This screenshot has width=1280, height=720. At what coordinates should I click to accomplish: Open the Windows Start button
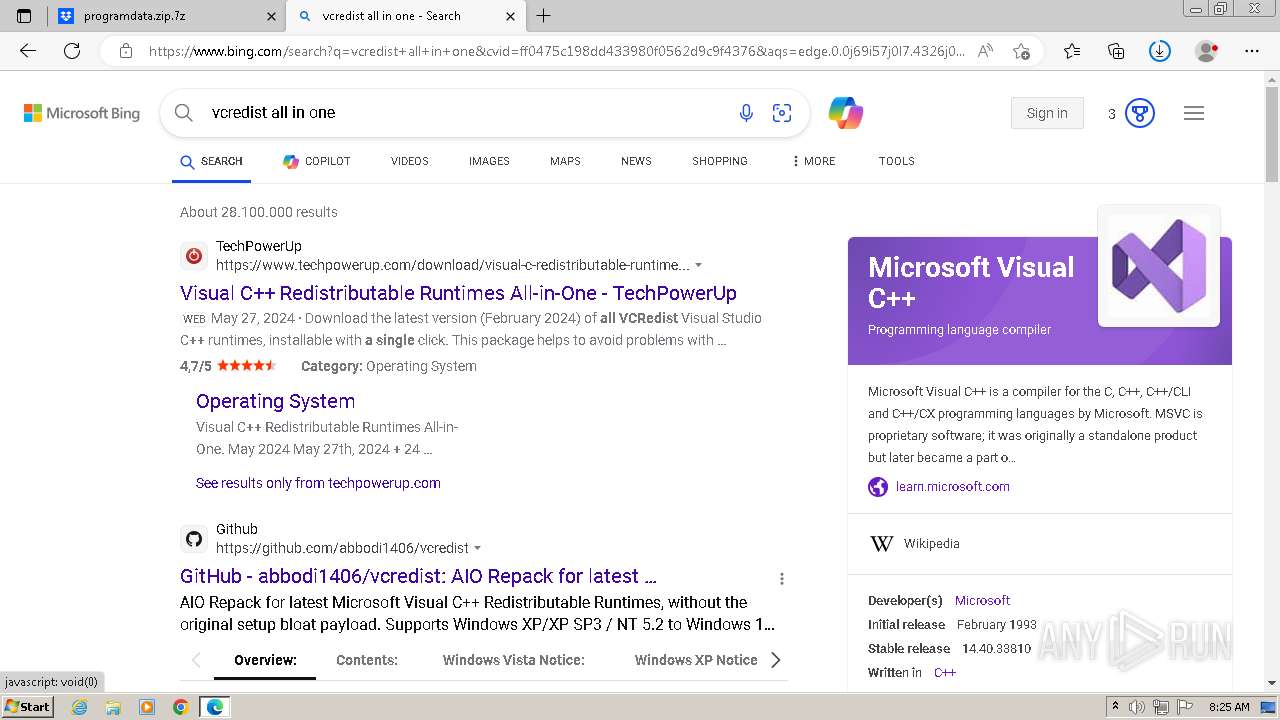pyautogui.click(x=28, y=707)
